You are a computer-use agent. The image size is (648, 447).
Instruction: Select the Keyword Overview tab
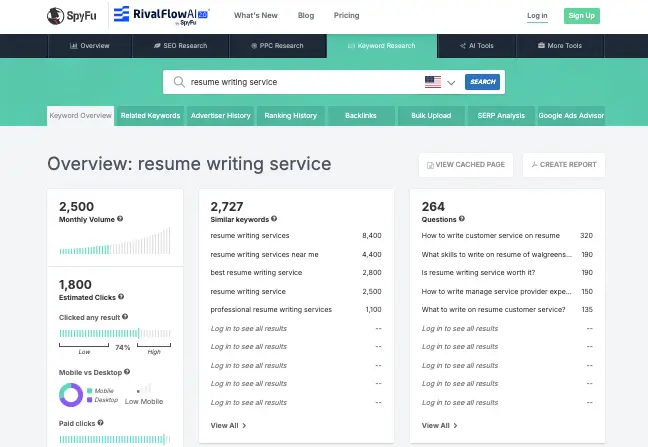click(81, 116)
